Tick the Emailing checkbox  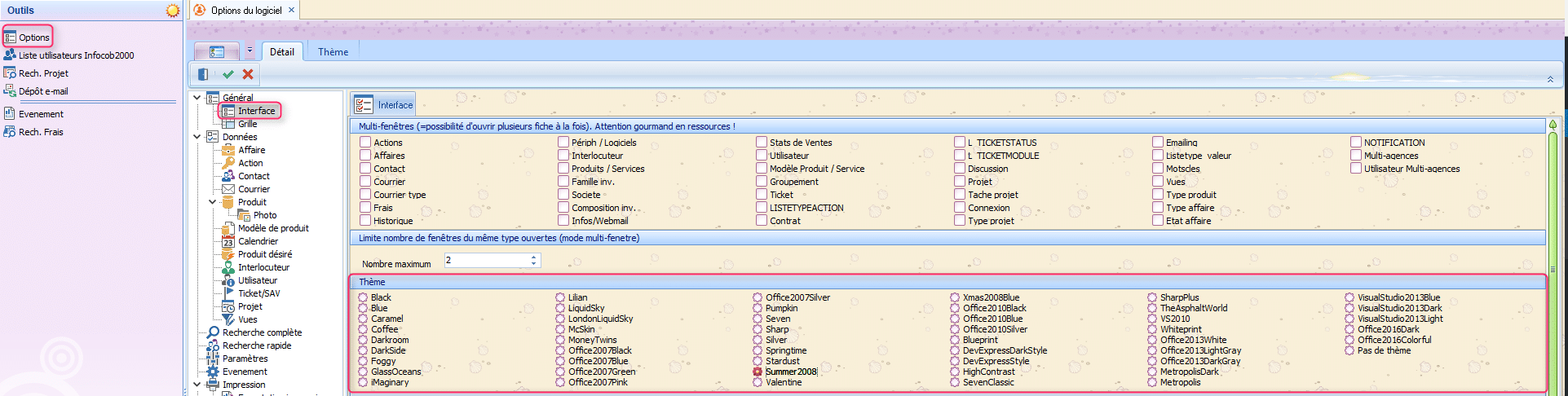click(x=1158, y=143)
